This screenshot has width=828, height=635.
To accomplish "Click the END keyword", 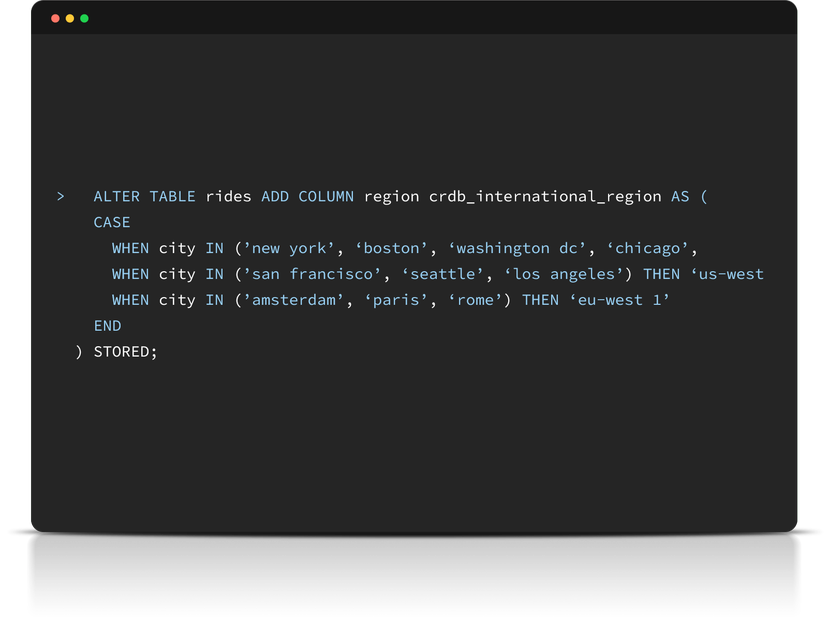I will click(107, 325).
